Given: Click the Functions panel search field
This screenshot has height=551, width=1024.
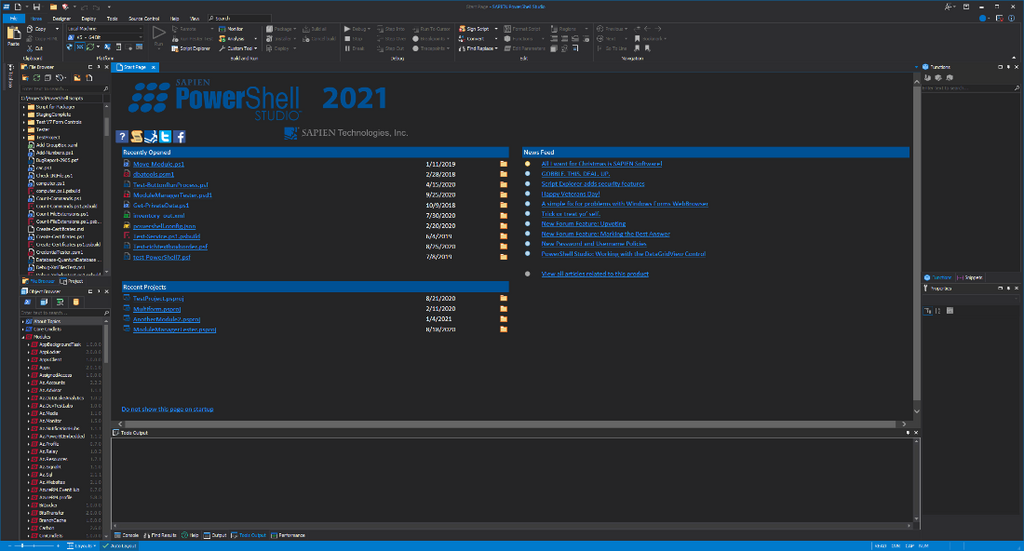Looking at the screenshot, I should point(970,88).
